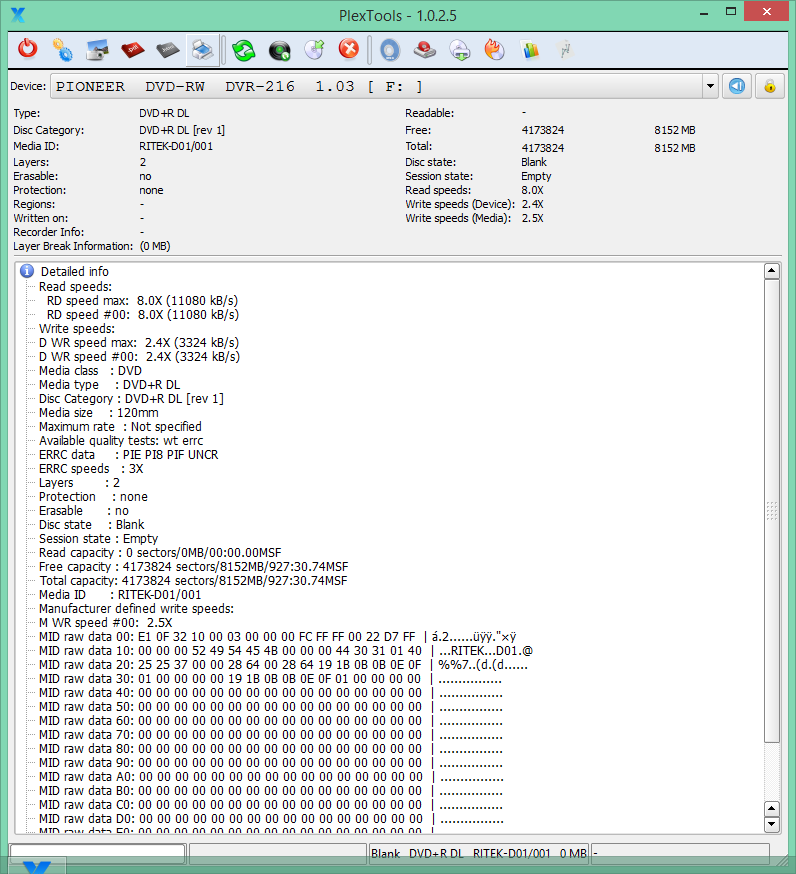Click the 'RITEK-D01/001' Media ID value in summary
Image resolution: width=796 pixels, height=874 pixels.
(176, 146)
